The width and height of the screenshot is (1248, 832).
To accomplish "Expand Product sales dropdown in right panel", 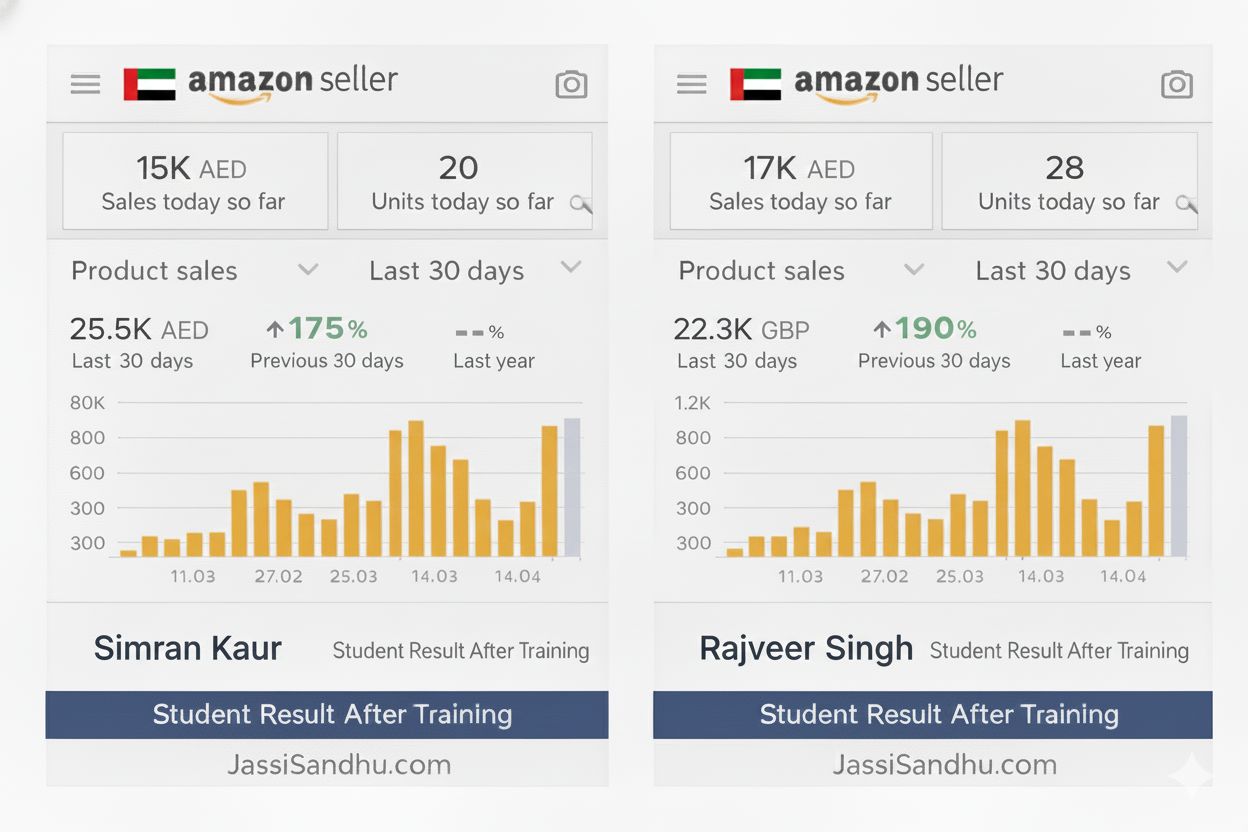I will click(914, 269).
